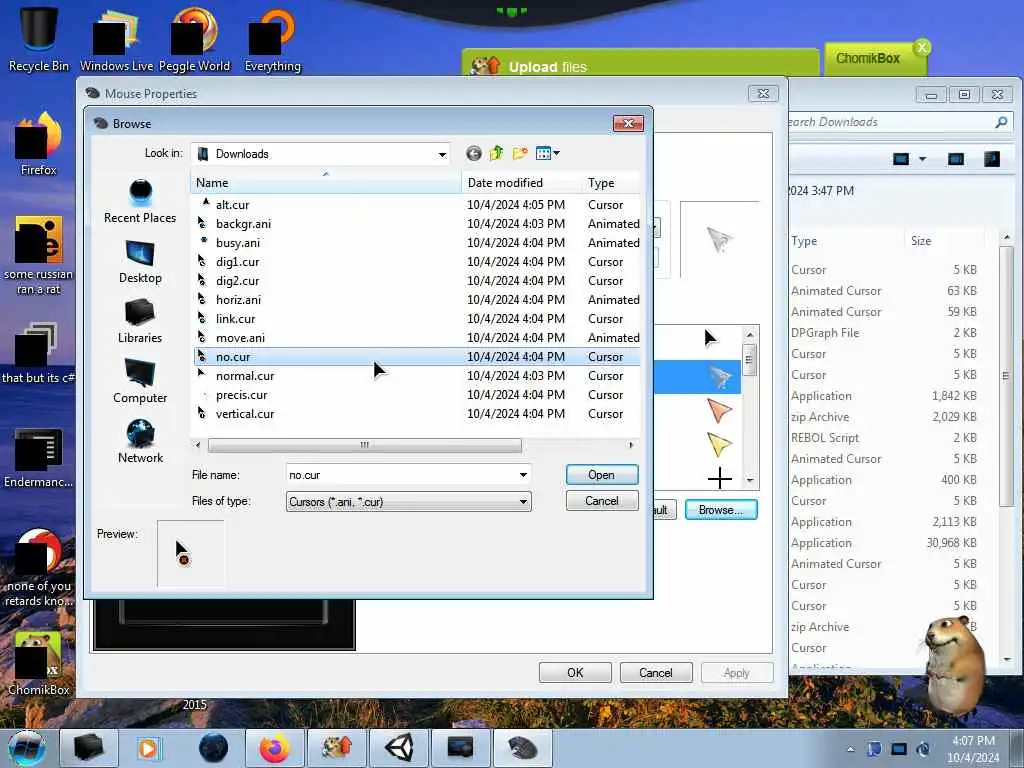This screenshot has height=768, width=1024.
Task: Click the Search Downloads field in Explorer
Action: pyautogui.click(x=891, y=122)
